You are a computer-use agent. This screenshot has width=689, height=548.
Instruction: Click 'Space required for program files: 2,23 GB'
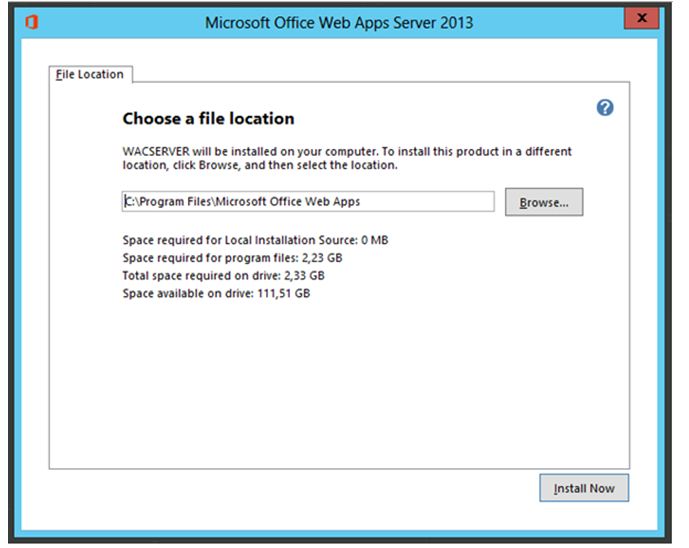[232, 258]
